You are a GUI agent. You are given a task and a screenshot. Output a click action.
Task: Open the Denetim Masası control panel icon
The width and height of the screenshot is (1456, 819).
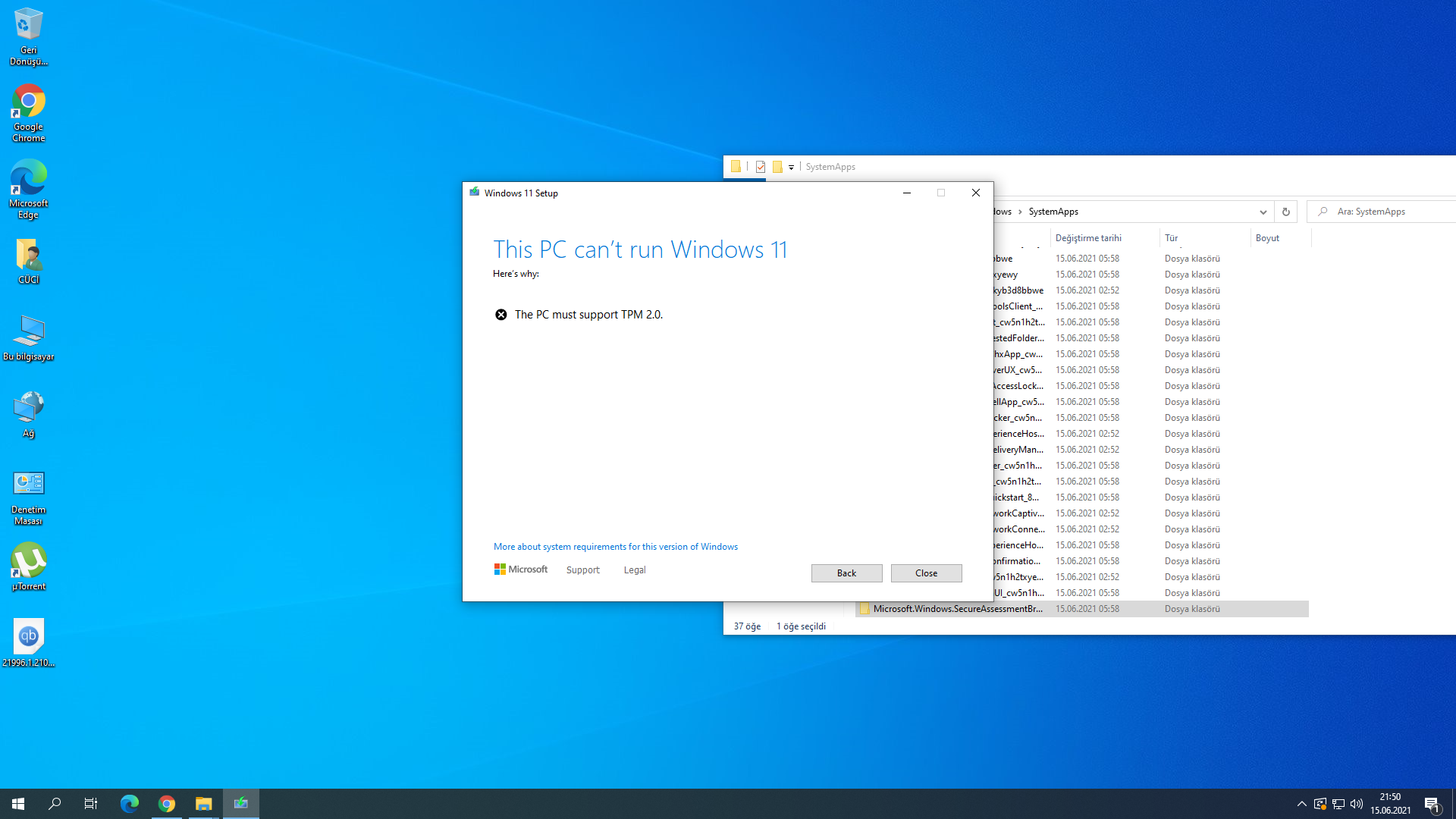click(29, 497)
